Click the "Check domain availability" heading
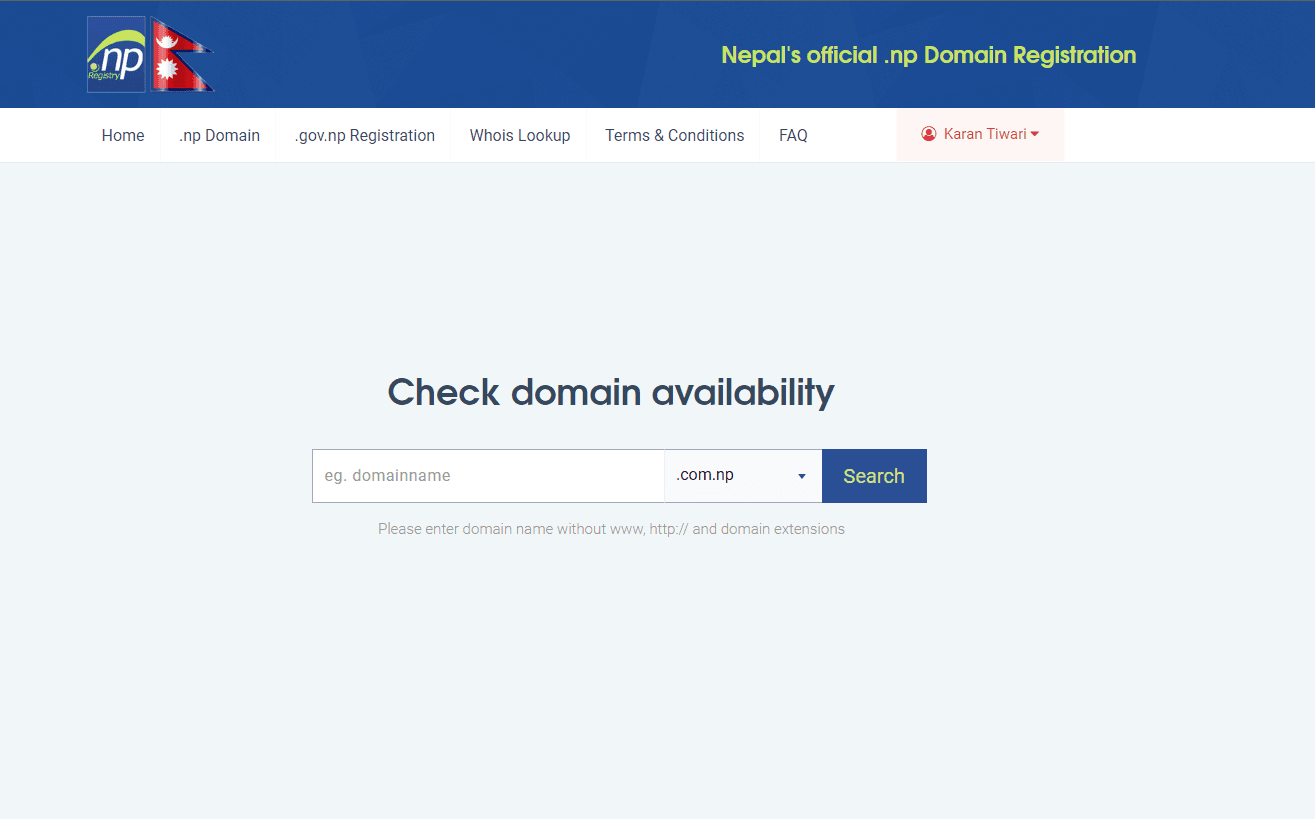Screen dimensions: 1315x819 610,392
